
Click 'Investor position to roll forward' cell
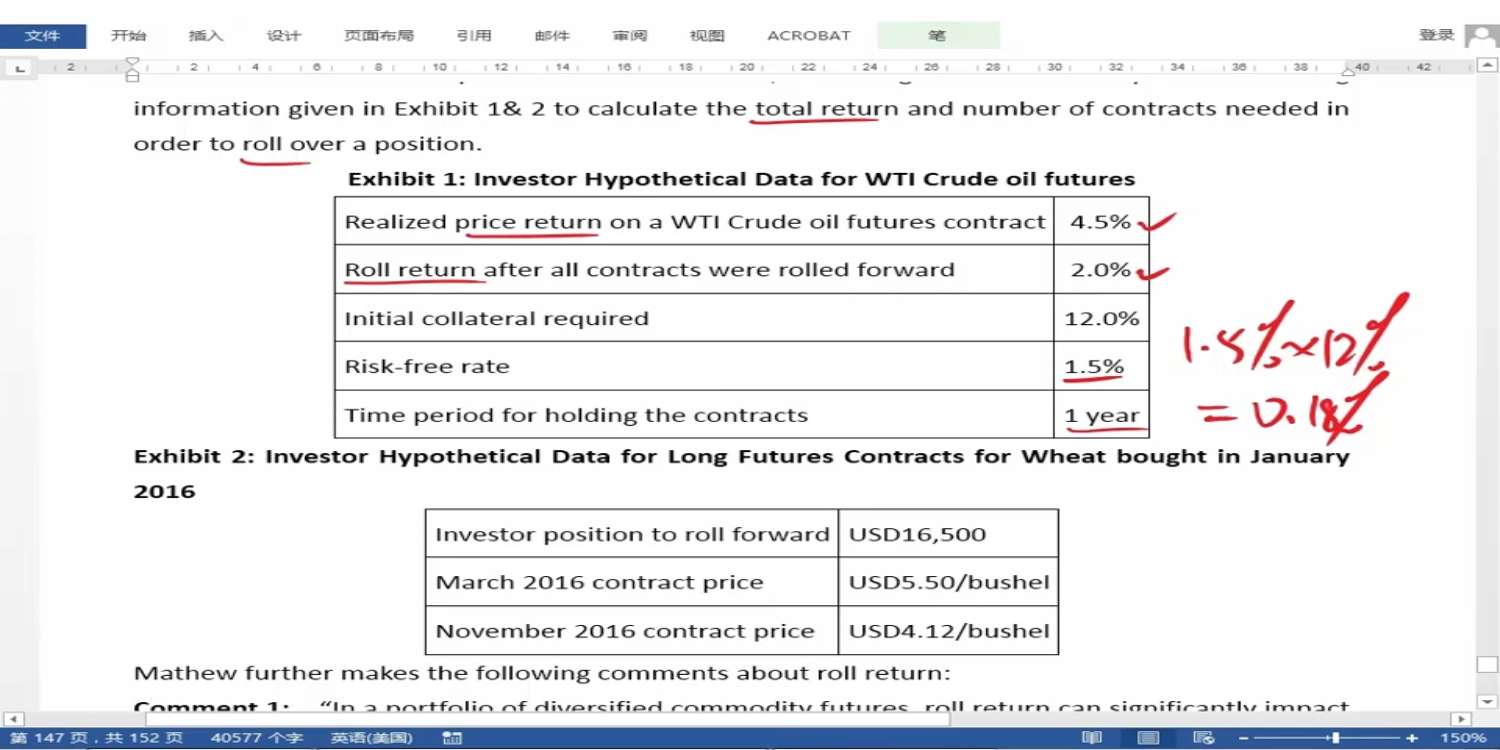(632, 534)
